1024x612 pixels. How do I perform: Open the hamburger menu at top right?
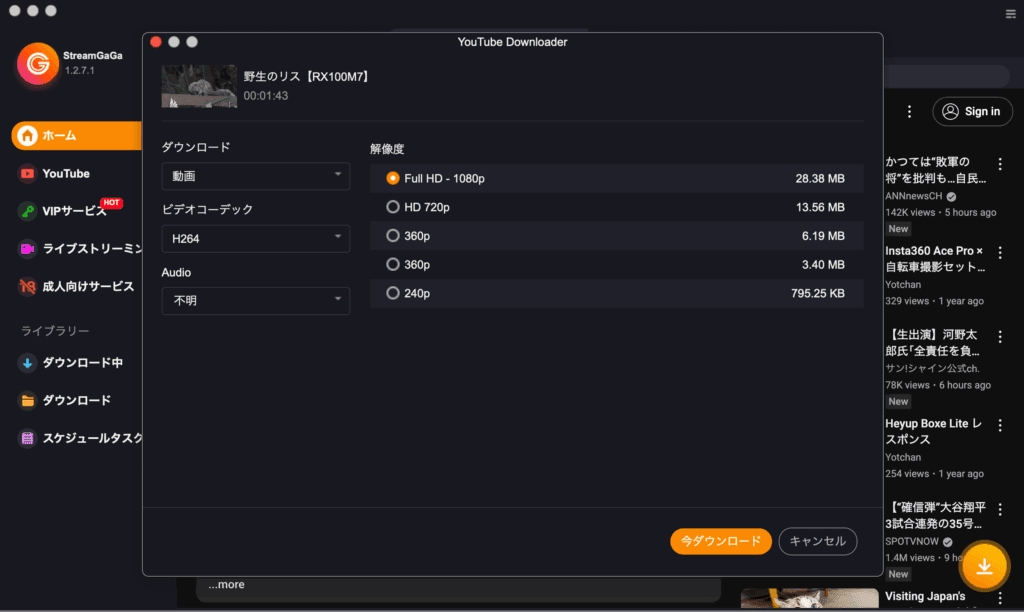pyautogui.click(x=1010, y=14)
